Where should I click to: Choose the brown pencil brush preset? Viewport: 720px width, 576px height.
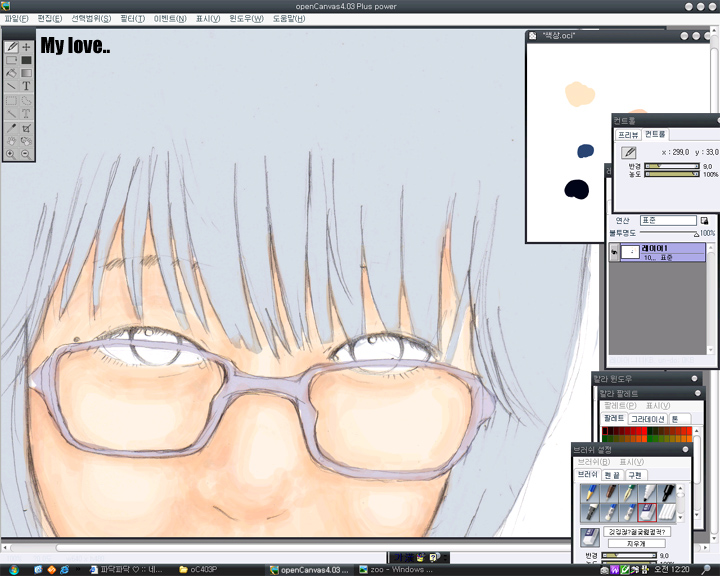click(609, 493)
